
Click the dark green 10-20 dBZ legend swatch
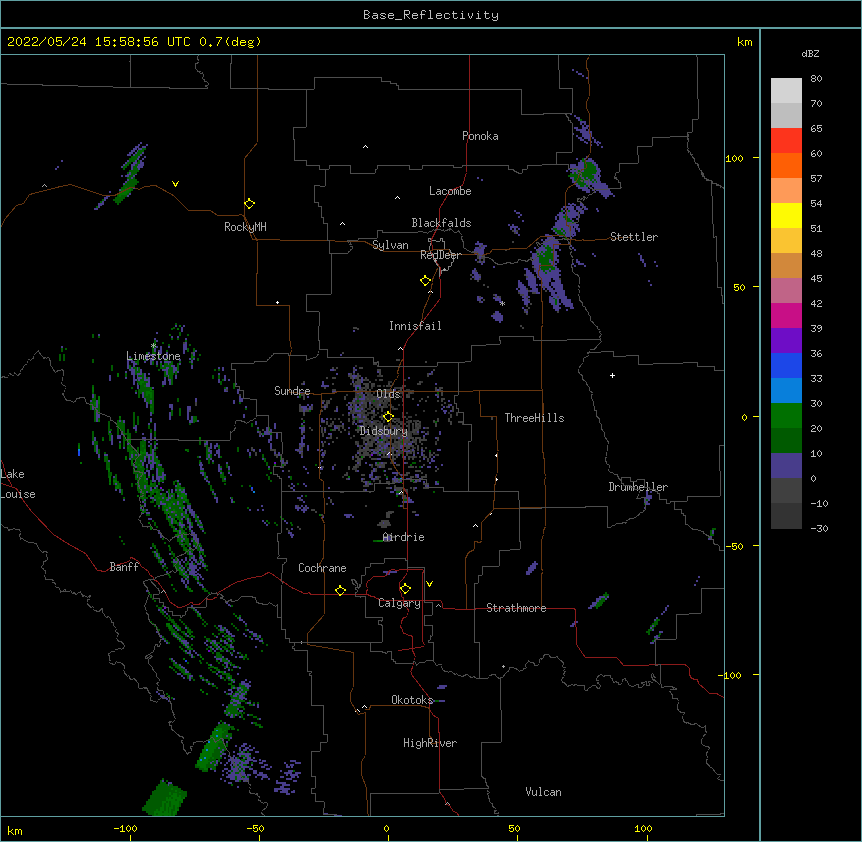tap(786, 441)
